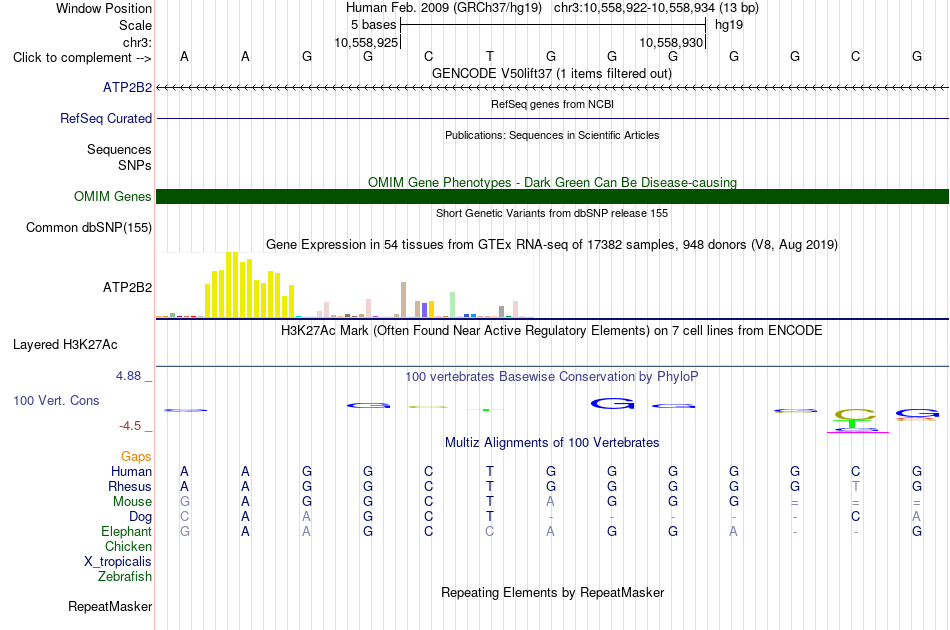
Task: Click the RepeatMasker track label
Action: [x=110, y=606]
